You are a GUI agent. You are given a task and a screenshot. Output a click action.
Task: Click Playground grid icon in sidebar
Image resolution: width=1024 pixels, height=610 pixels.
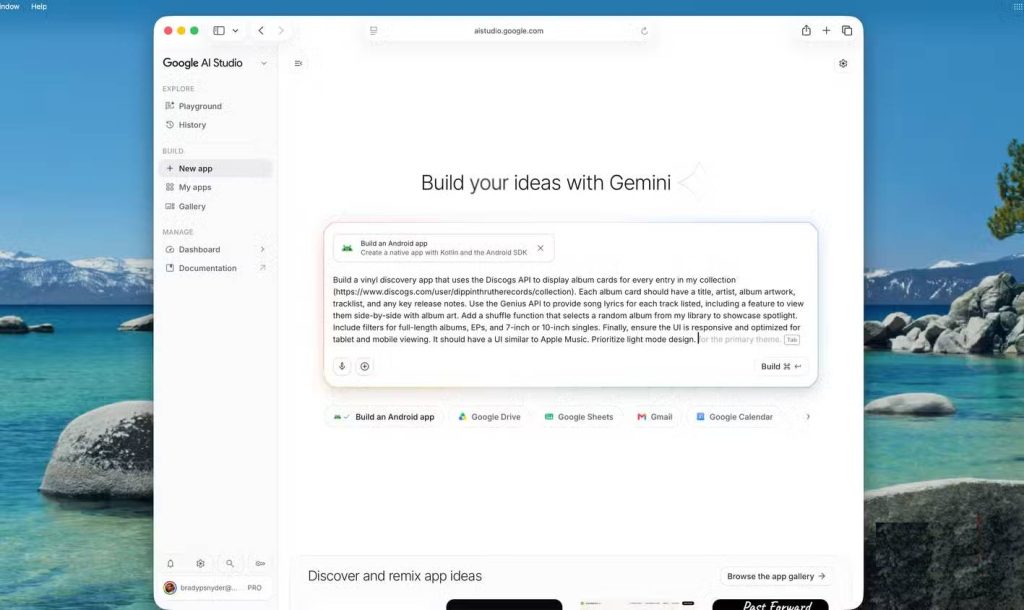(170, 106)
